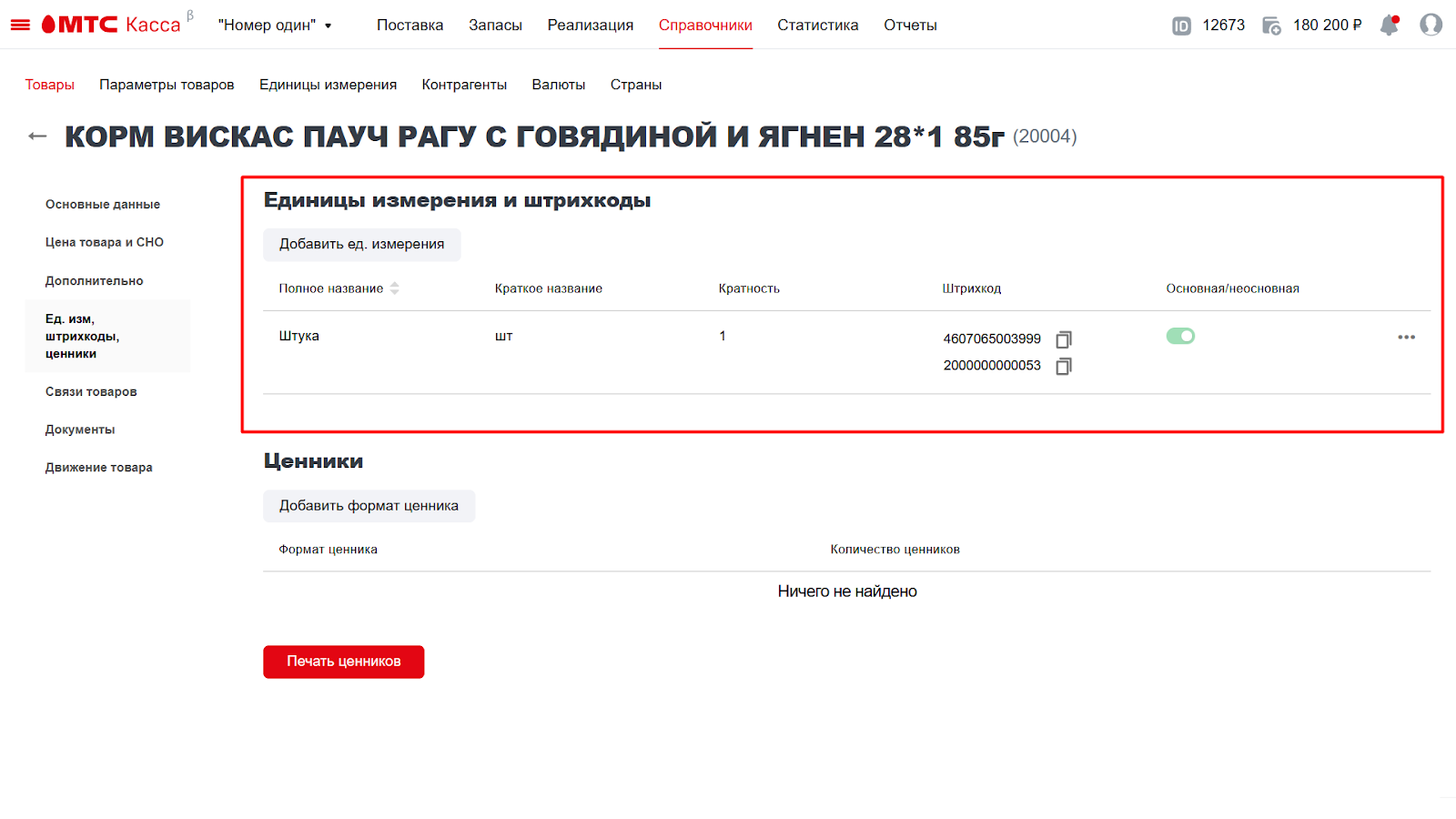1456x819 pixels.
Task: Click the balance wallet icon near 180 200 ₽
Action: coord(1272,25)
